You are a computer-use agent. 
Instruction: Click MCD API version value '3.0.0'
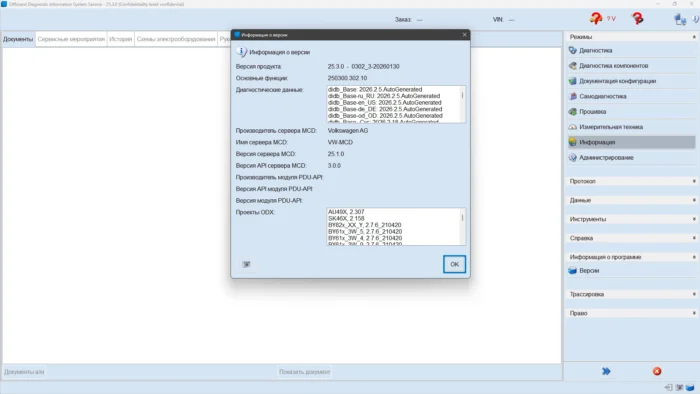(334, 166)
